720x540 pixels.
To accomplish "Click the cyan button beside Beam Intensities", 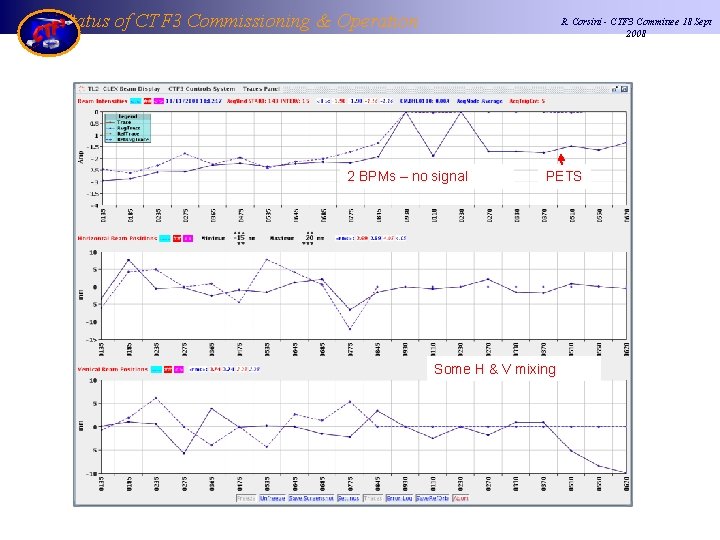I will [x=135, y=101].
